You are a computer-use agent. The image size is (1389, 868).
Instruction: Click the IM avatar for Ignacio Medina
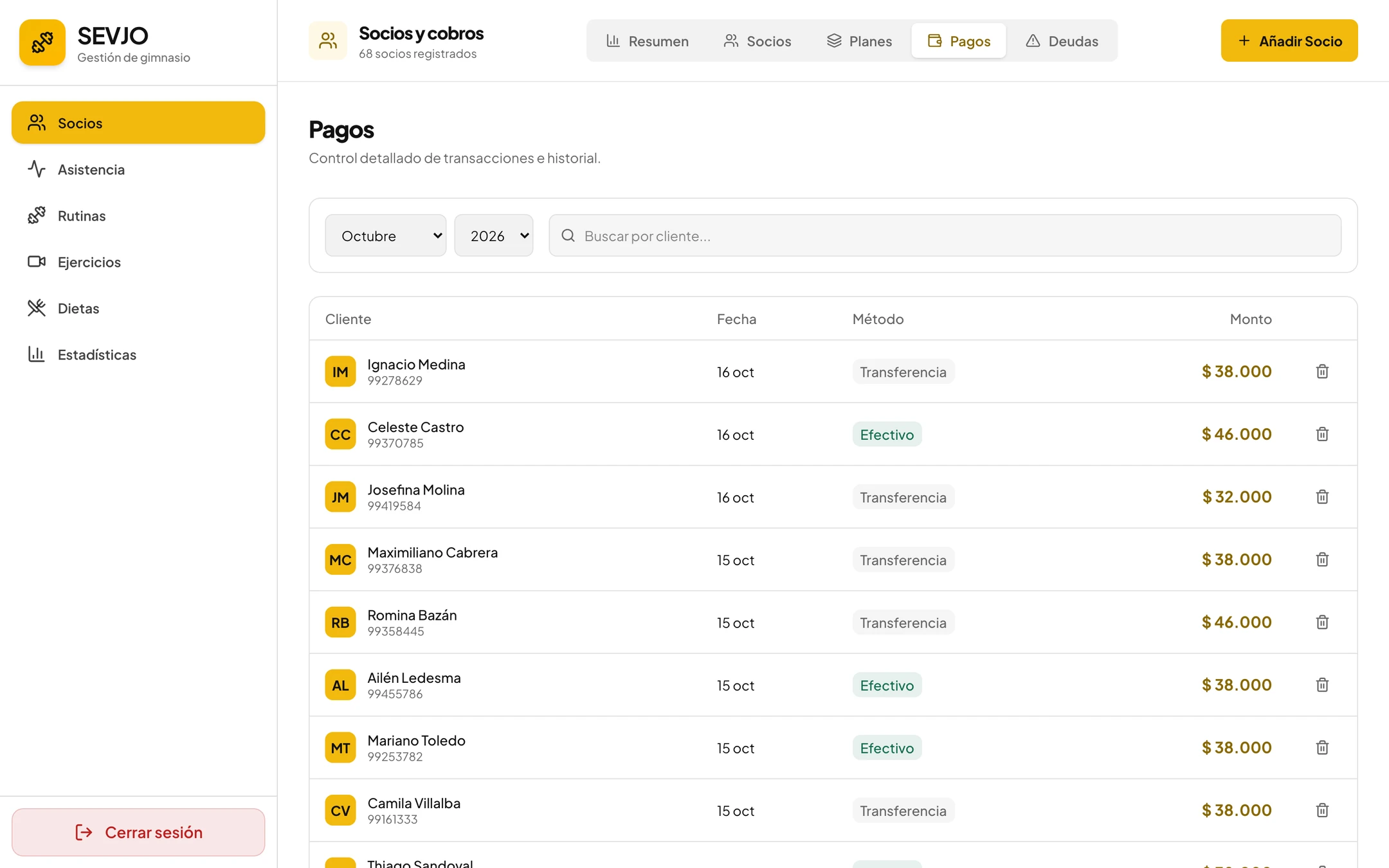340,372
